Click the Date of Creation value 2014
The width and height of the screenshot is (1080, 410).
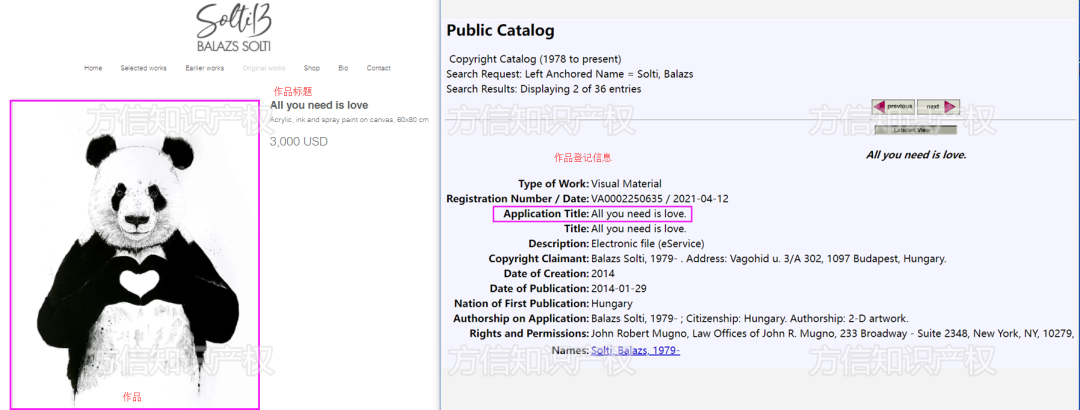click(603, 274)
